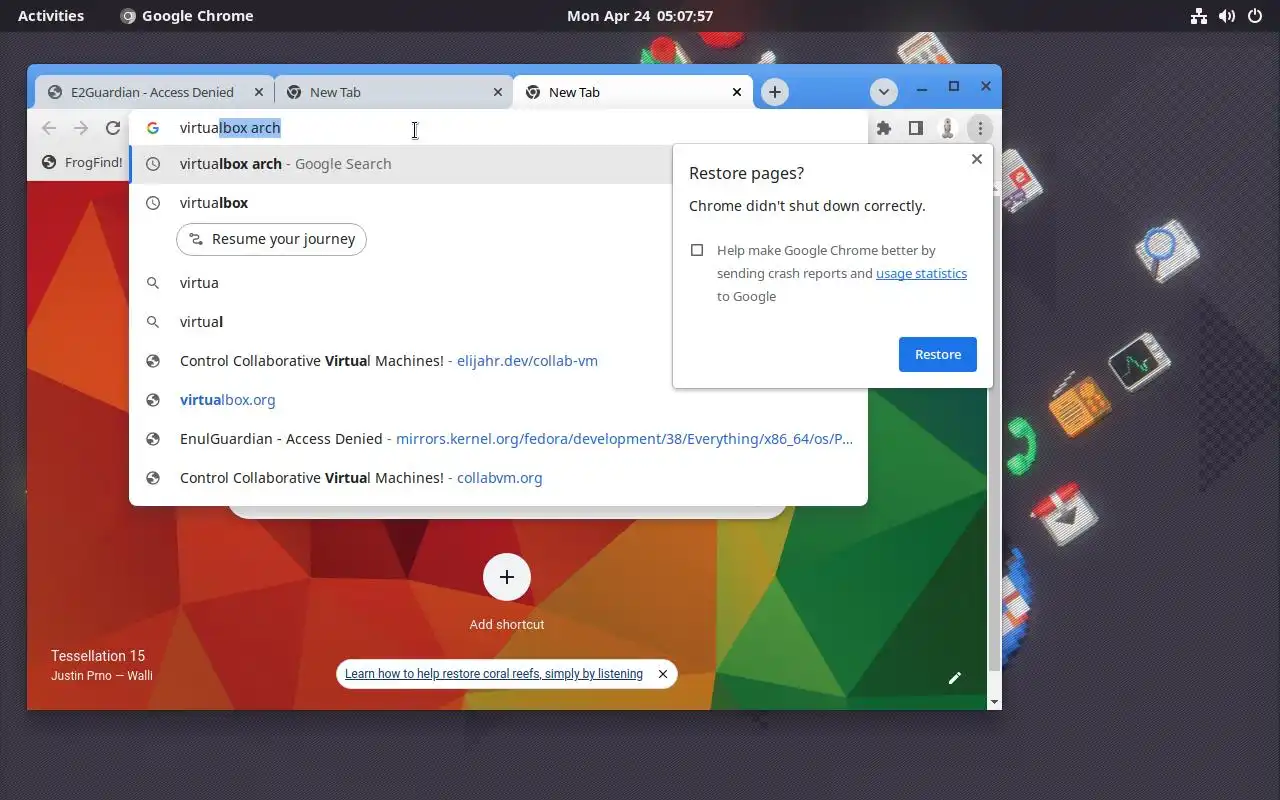Open collabvm.org suggestion
This screenshot has height=800, width=1280.
(x=498, y=478)
